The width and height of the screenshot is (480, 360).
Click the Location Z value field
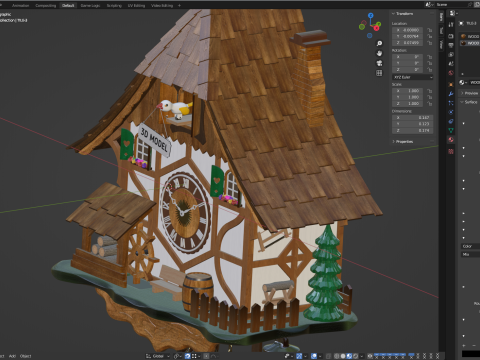pos(408,43)
